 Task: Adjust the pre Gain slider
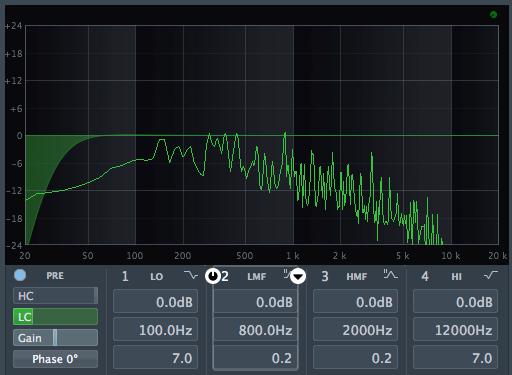click(56, 338)
